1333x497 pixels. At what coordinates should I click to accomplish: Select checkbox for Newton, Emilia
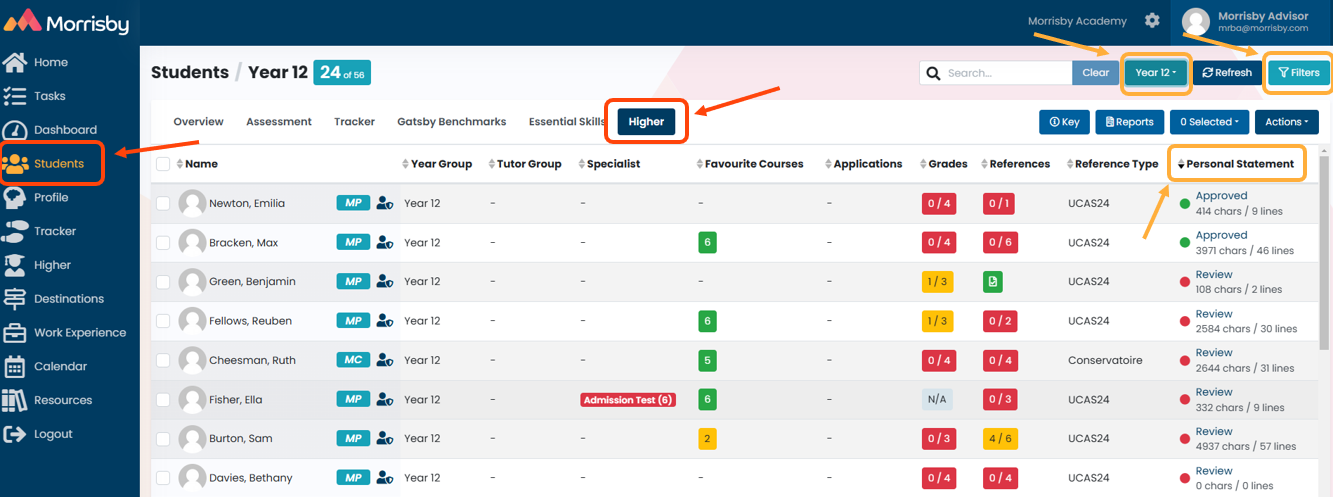pyautogui.click(x=163, y=204)
